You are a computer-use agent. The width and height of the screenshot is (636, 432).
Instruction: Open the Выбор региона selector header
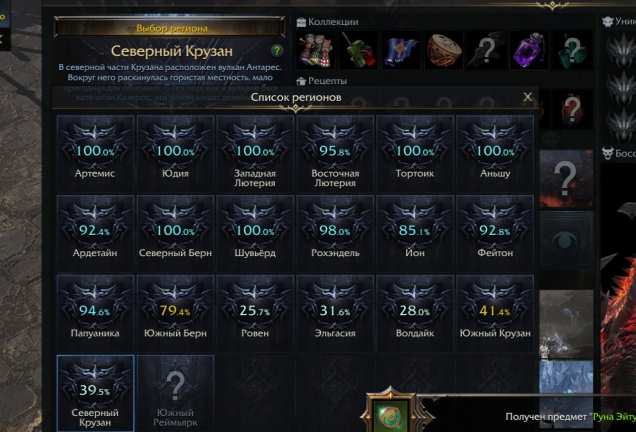coord(170,28)
